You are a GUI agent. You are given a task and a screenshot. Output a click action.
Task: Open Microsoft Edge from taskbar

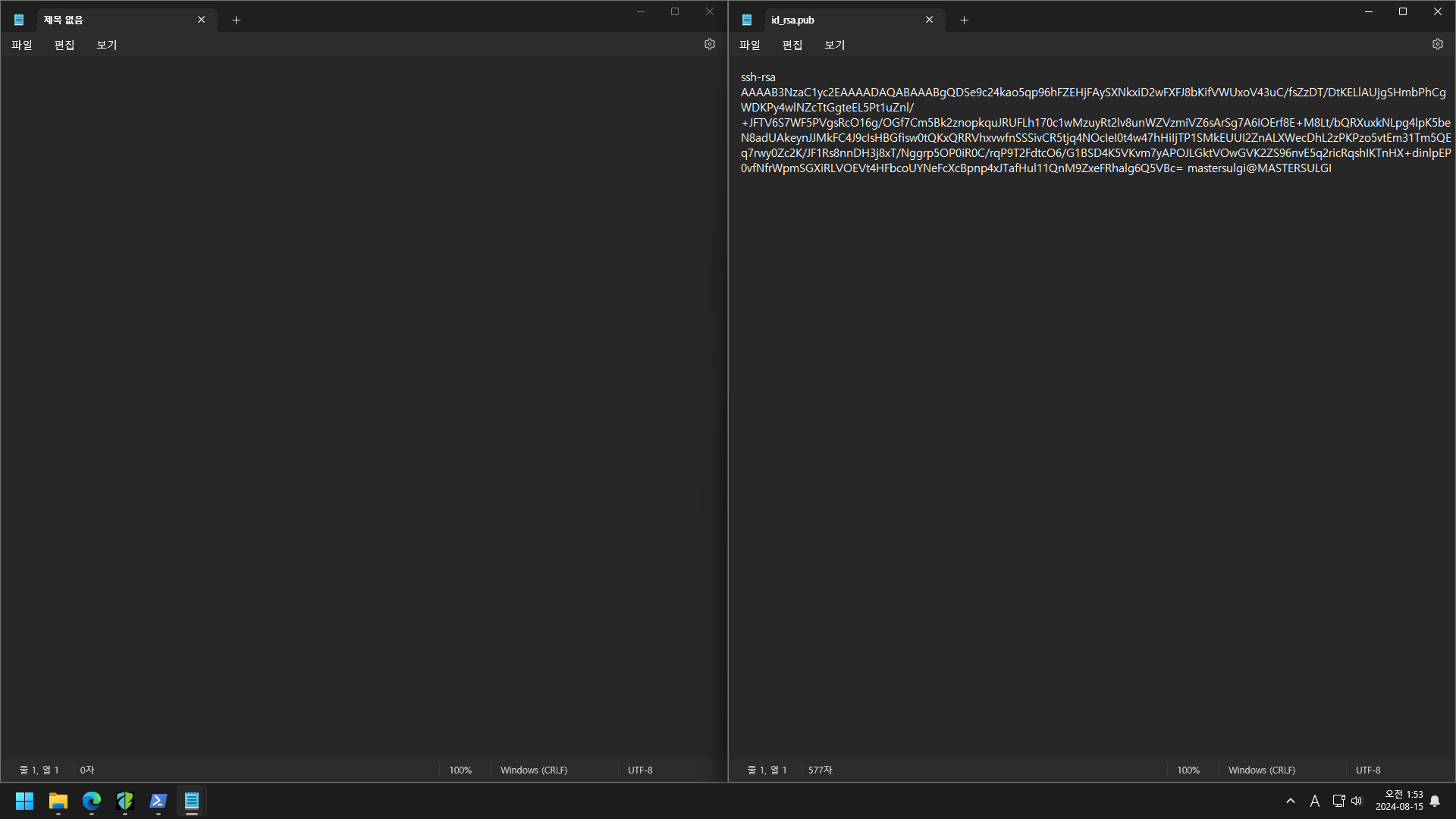(92, 801)
